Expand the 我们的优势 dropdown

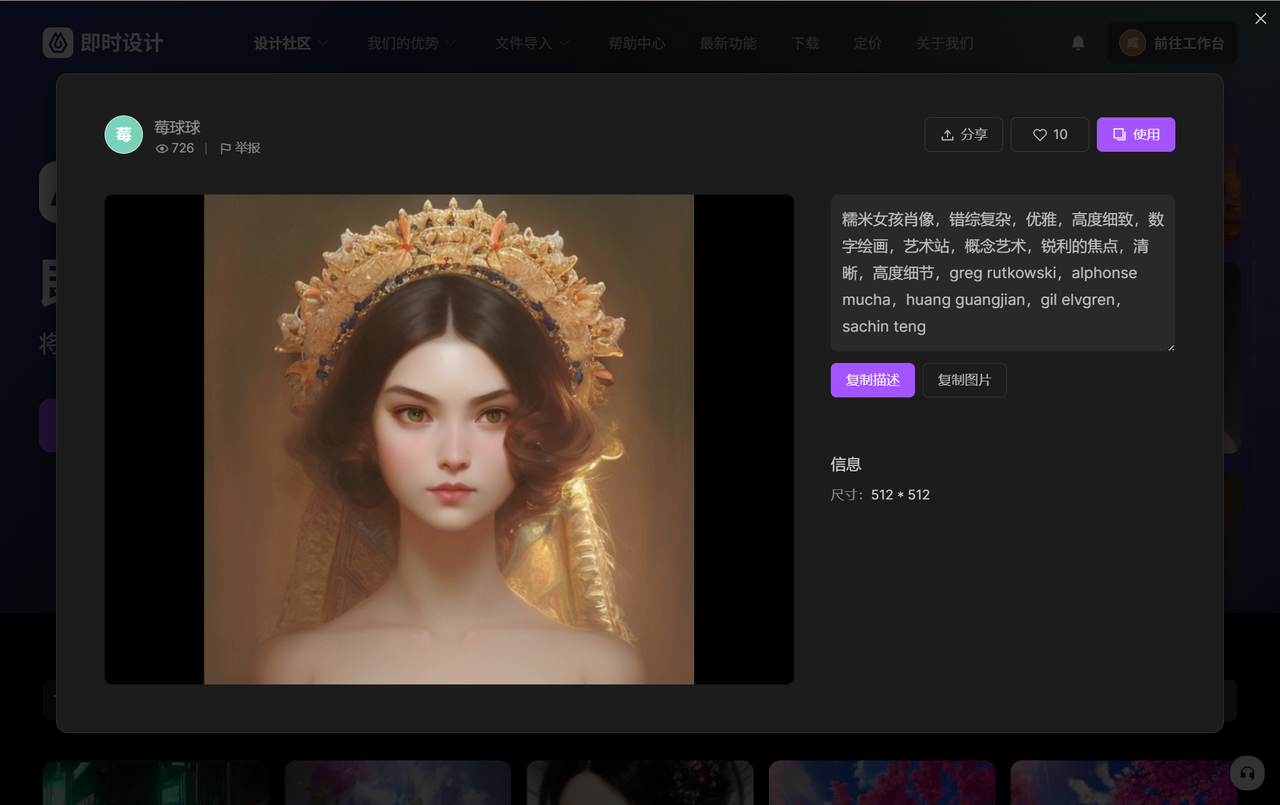tap(411, 43)
